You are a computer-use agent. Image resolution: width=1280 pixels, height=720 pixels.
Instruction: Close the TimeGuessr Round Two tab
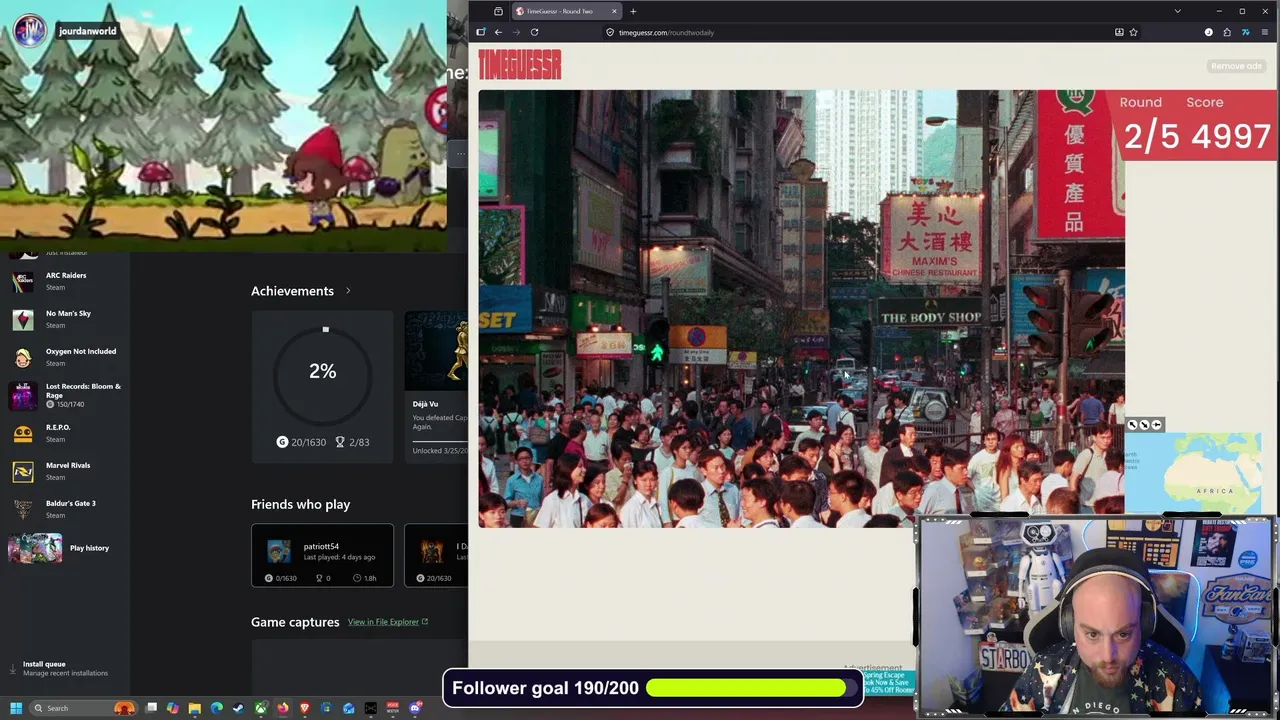coord(614,11)
